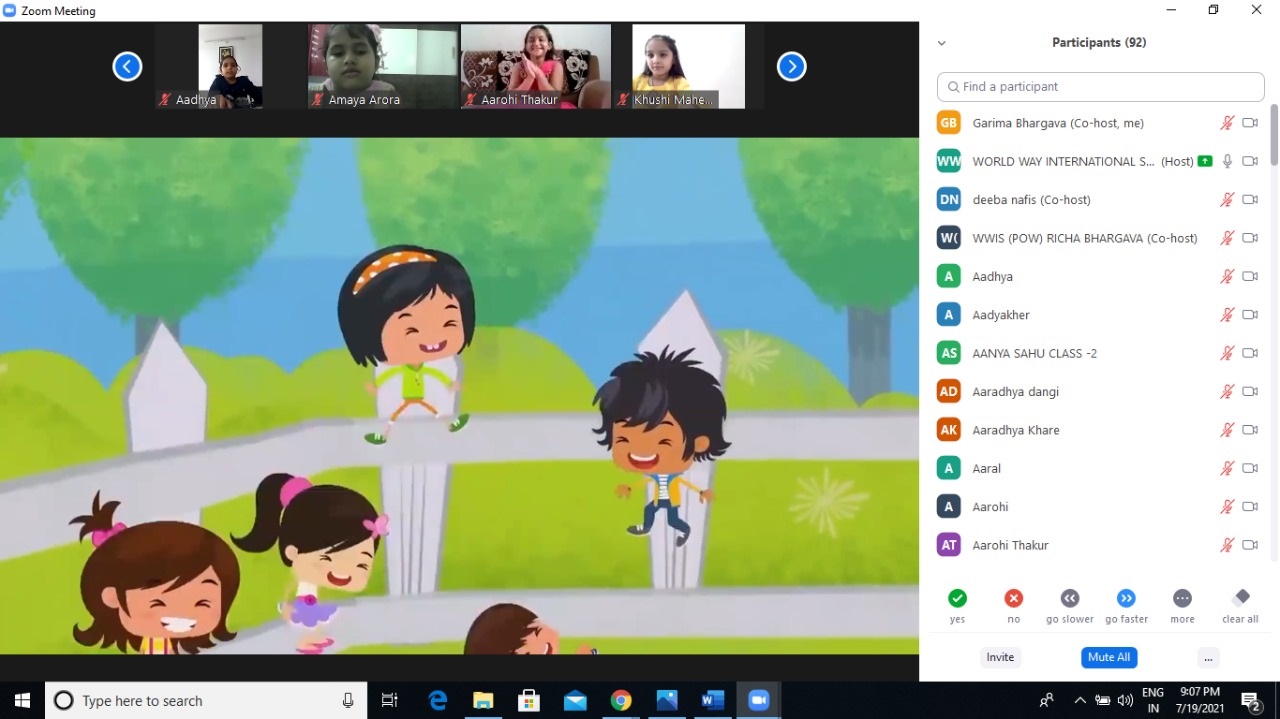Open Google Chrome from taskbar
Viewport: 1280px width, 719px height.
[621, 700]
